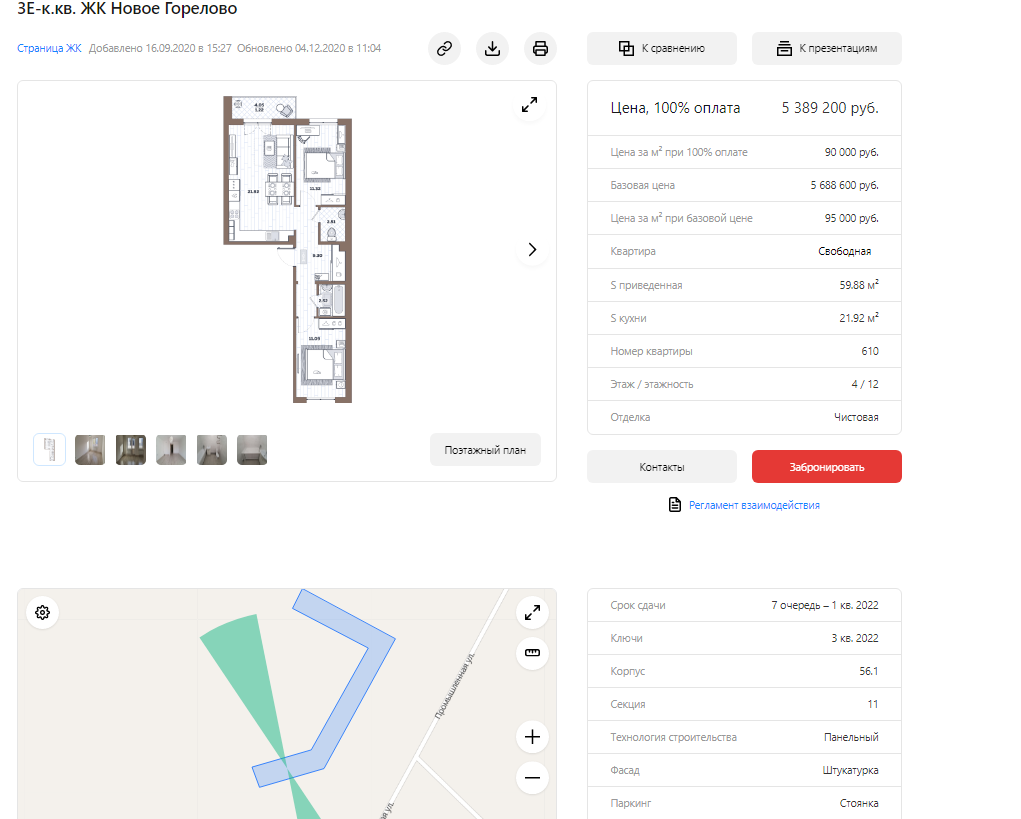Select the last gallery photo thumbnail
This screenshot has height=819, width=1021.
[x=252, y=450]
